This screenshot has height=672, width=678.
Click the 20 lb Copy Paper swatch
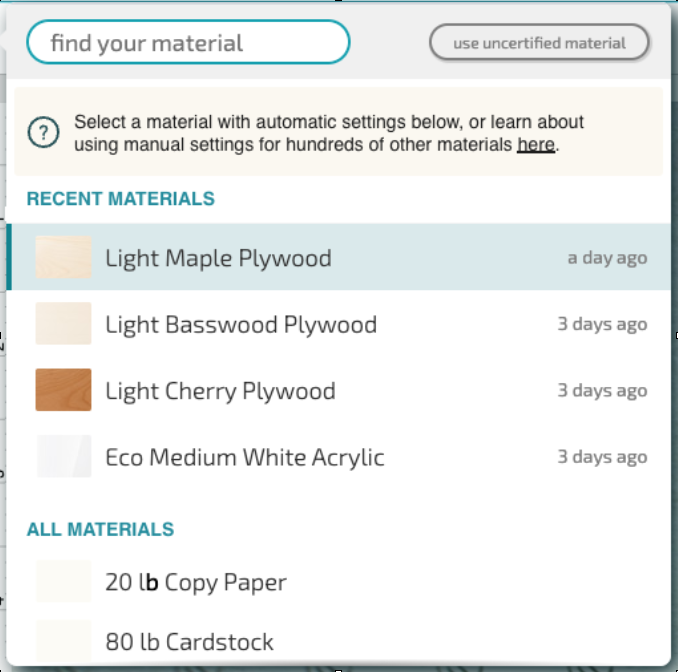click(63, 582)
